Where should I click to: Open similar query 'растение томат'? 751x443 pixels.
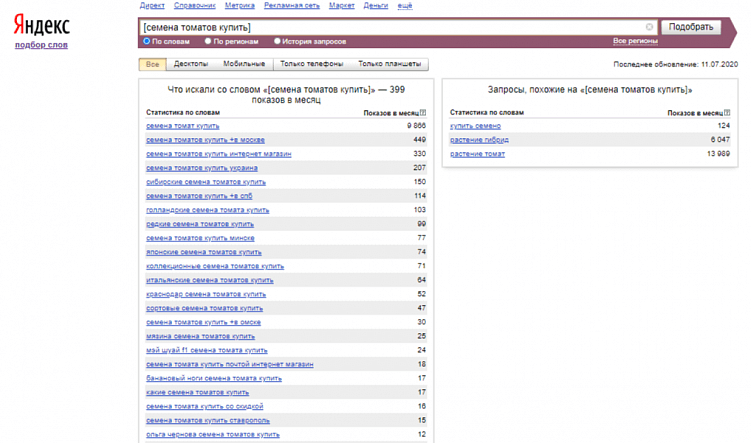478,154
